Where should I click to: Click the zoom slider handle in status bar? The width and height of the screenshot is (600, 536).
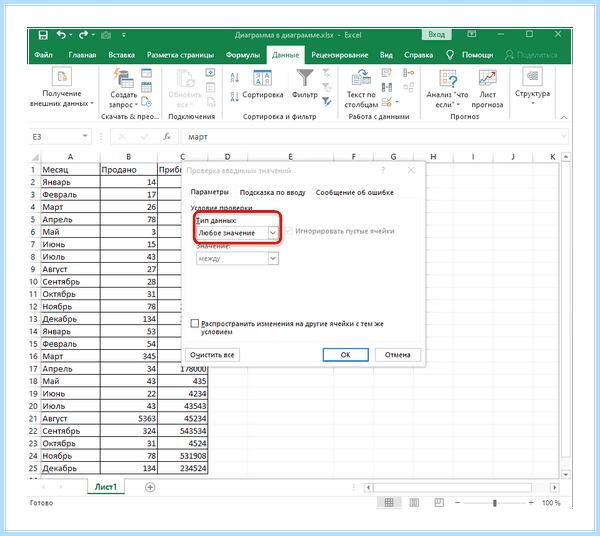point(495,503)
